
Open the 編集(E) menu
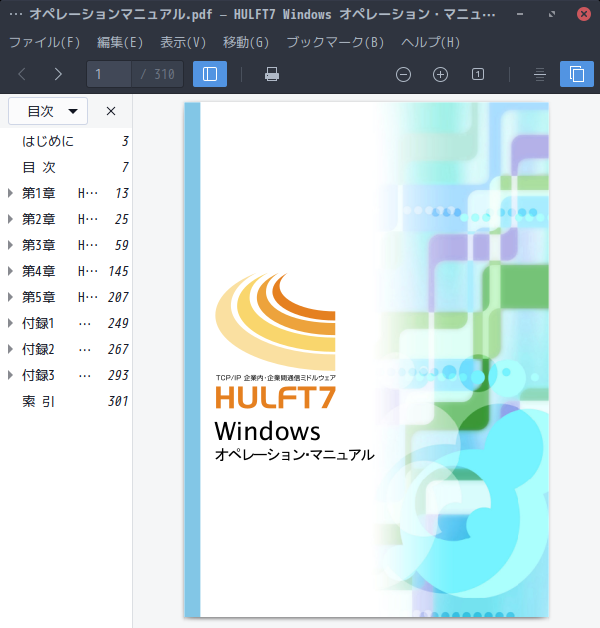point(120,42)
